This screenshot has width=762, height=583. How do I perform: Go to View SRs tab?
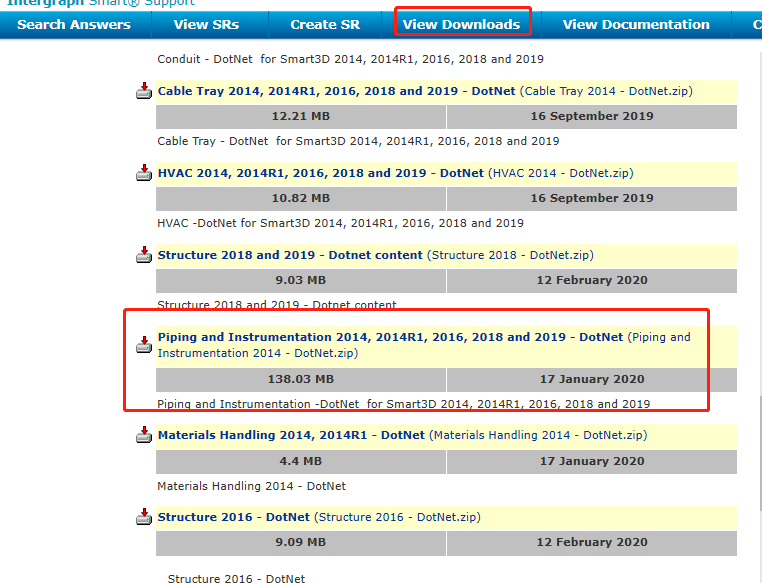pyautogui.click(x=207, y=24)
